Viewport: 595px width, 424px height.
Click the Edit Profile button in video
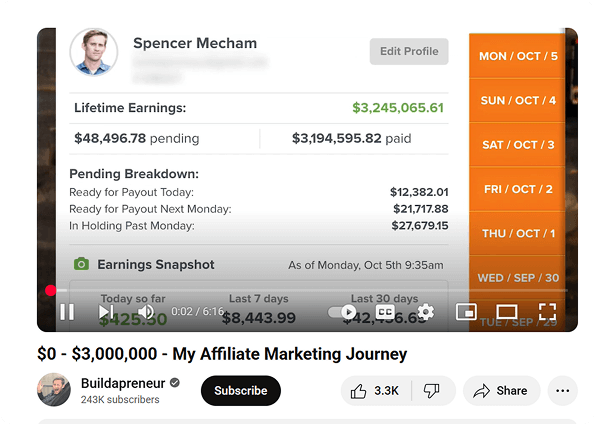coord(409,51)
